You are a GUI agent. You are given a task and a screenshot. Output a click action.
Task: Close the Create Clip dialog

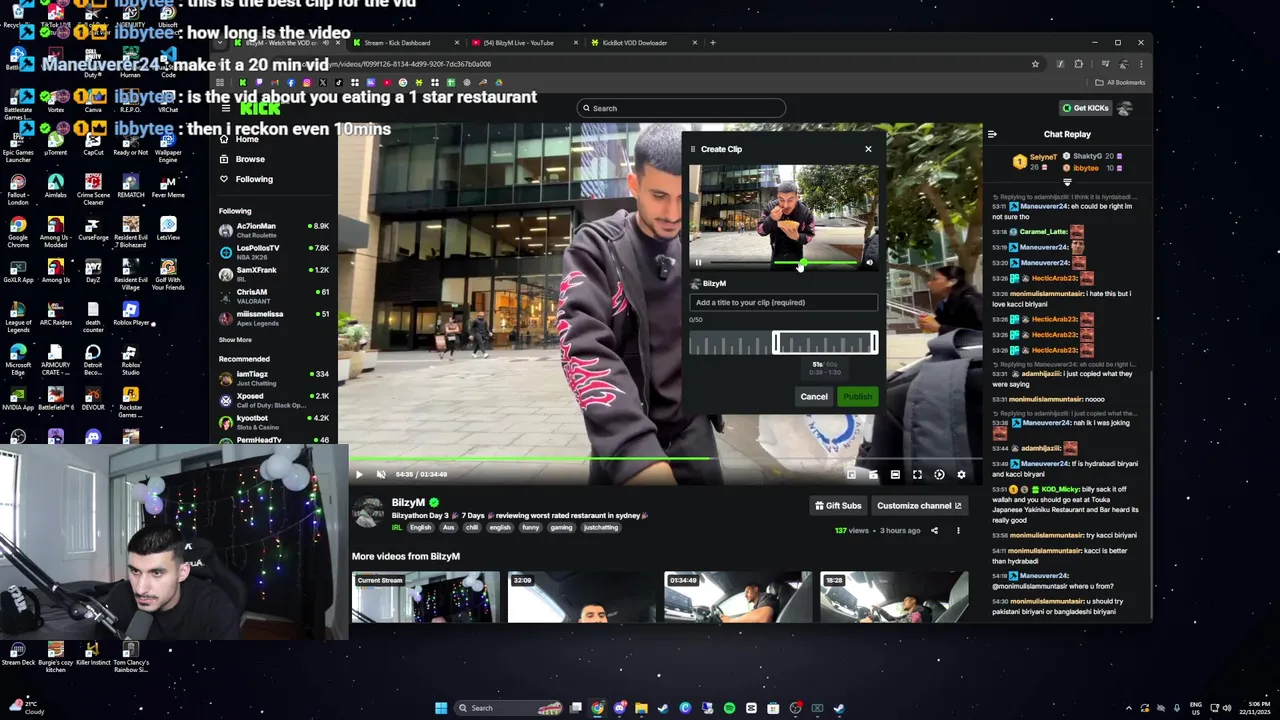[868, 149]
